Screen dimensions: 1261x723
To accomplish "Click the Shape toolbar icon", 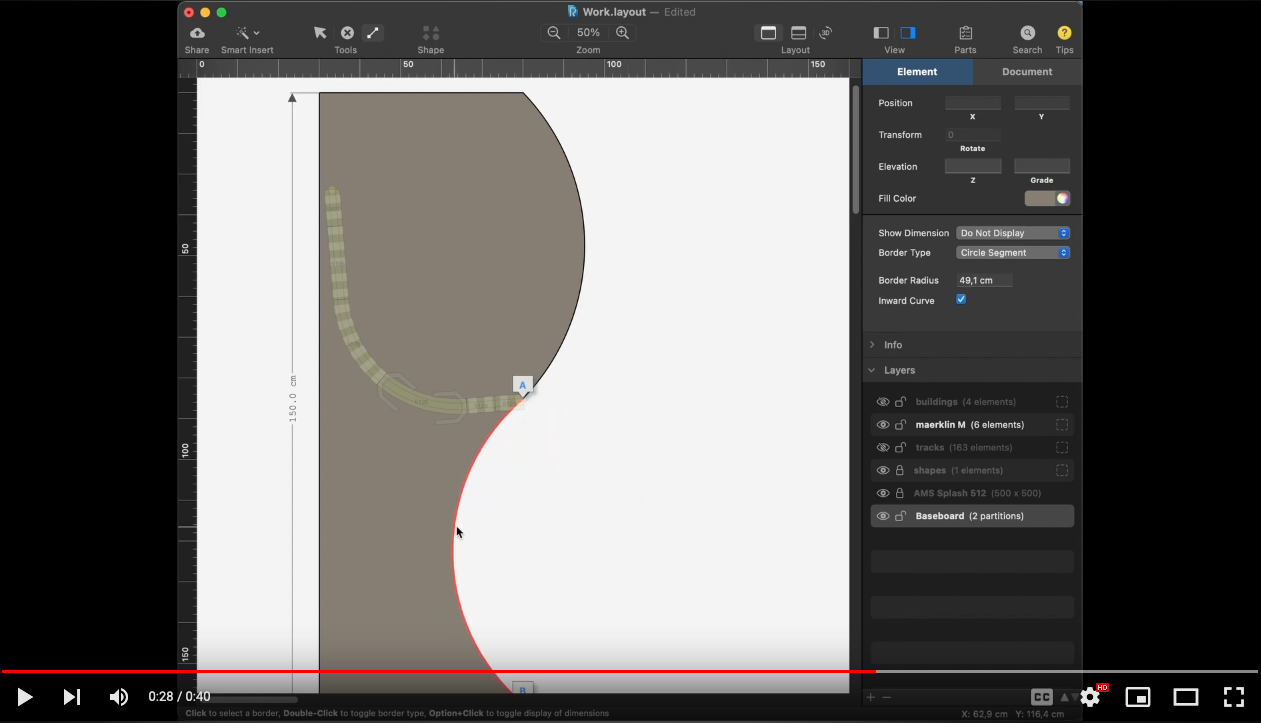I will [x=431, y=33].
